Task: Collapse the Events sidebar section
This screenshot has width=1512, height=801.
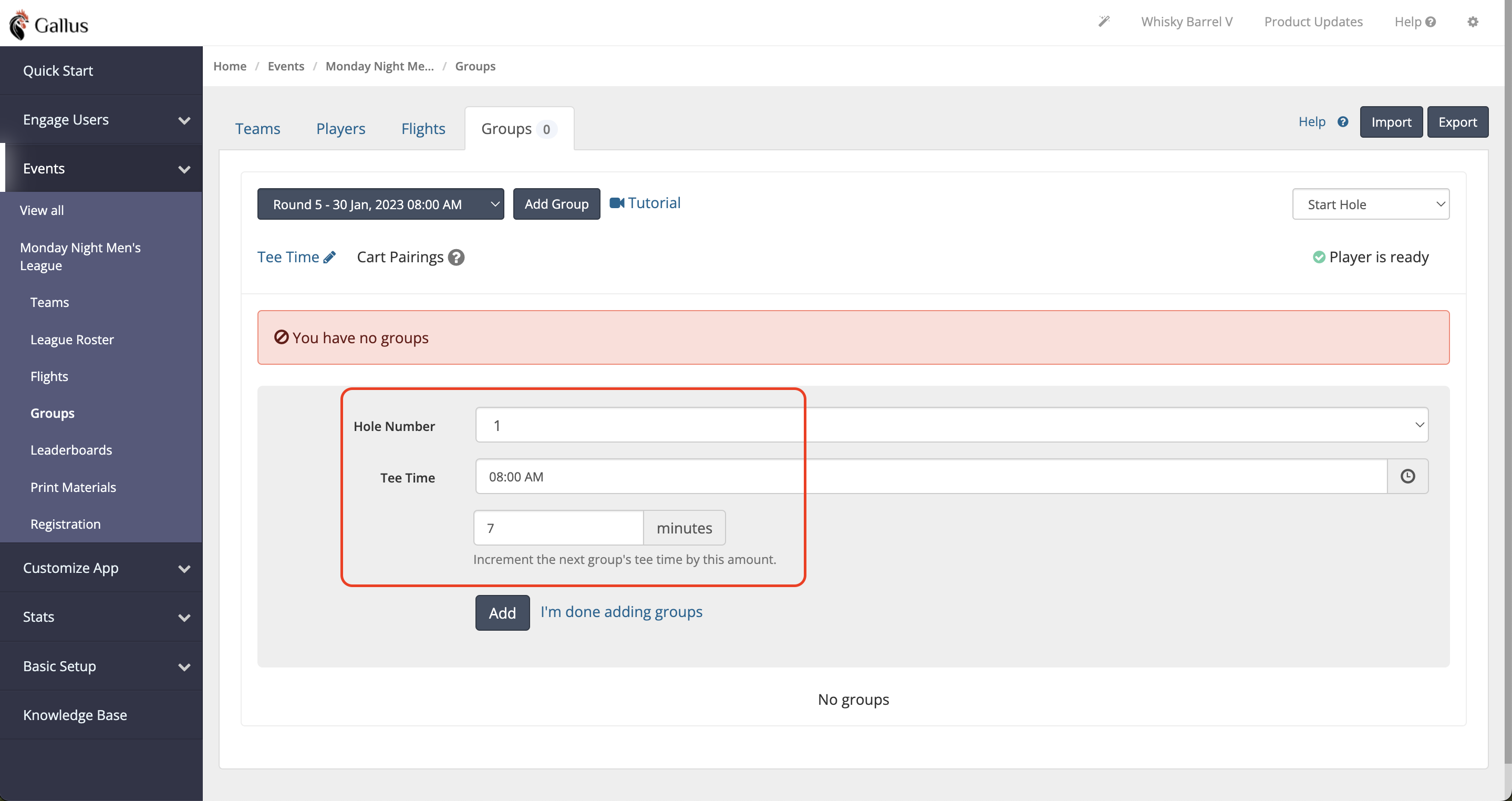Action: click(101, 169)
